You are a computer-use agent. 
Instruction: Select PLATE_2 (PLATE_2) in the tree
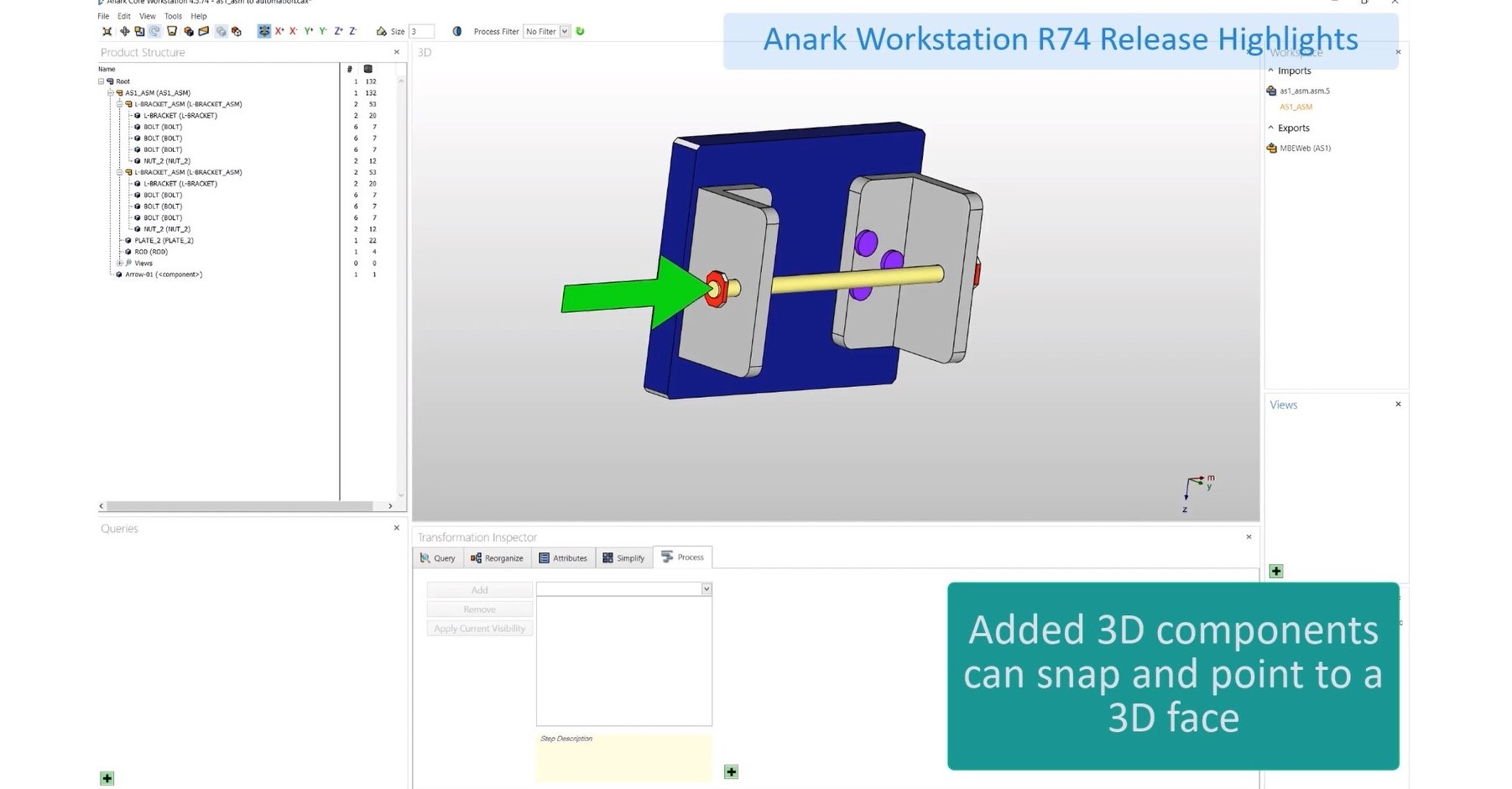point(164,240)
